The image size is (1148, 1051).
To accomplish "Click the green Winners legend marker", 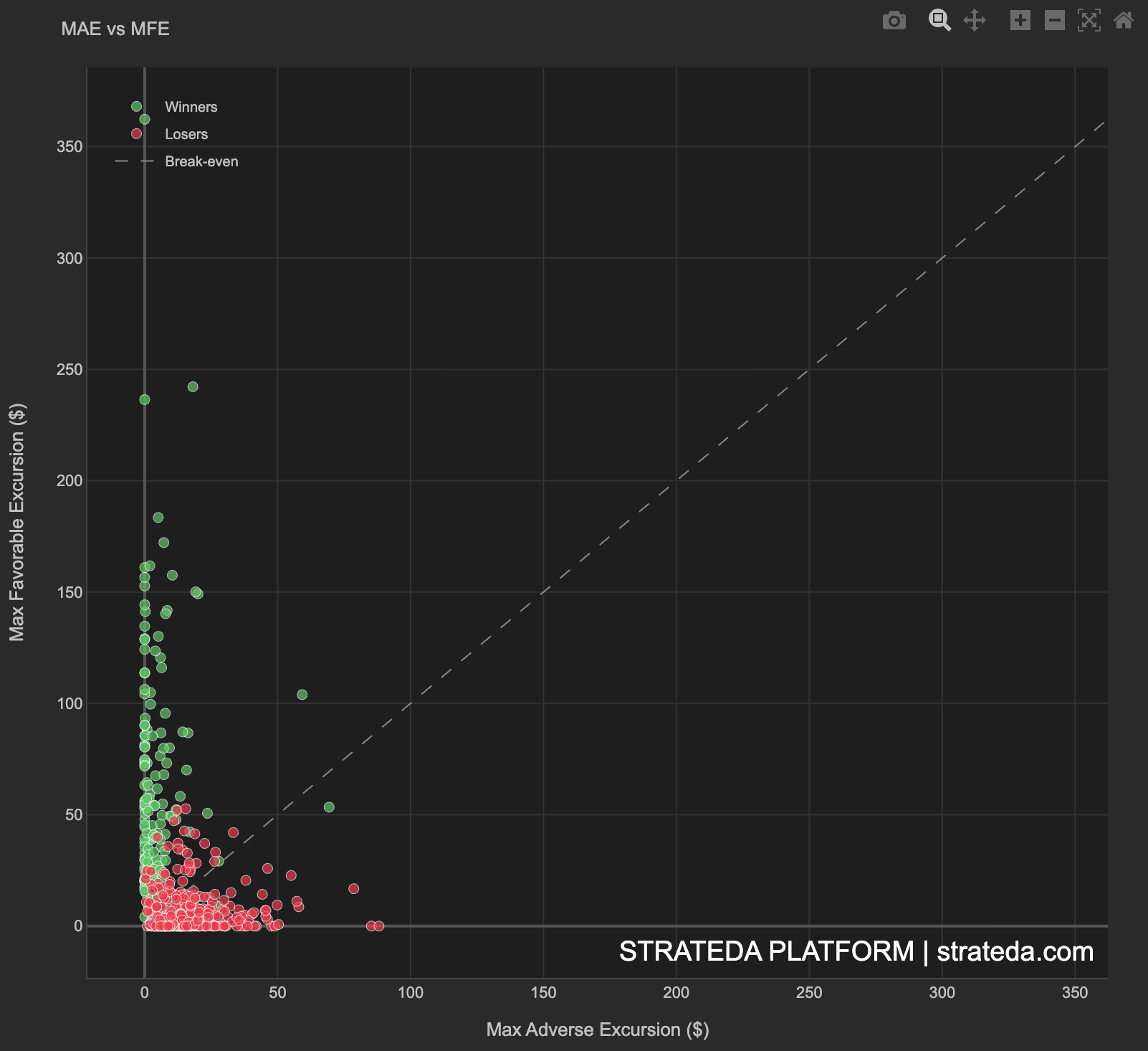I will tap(137, 106).
